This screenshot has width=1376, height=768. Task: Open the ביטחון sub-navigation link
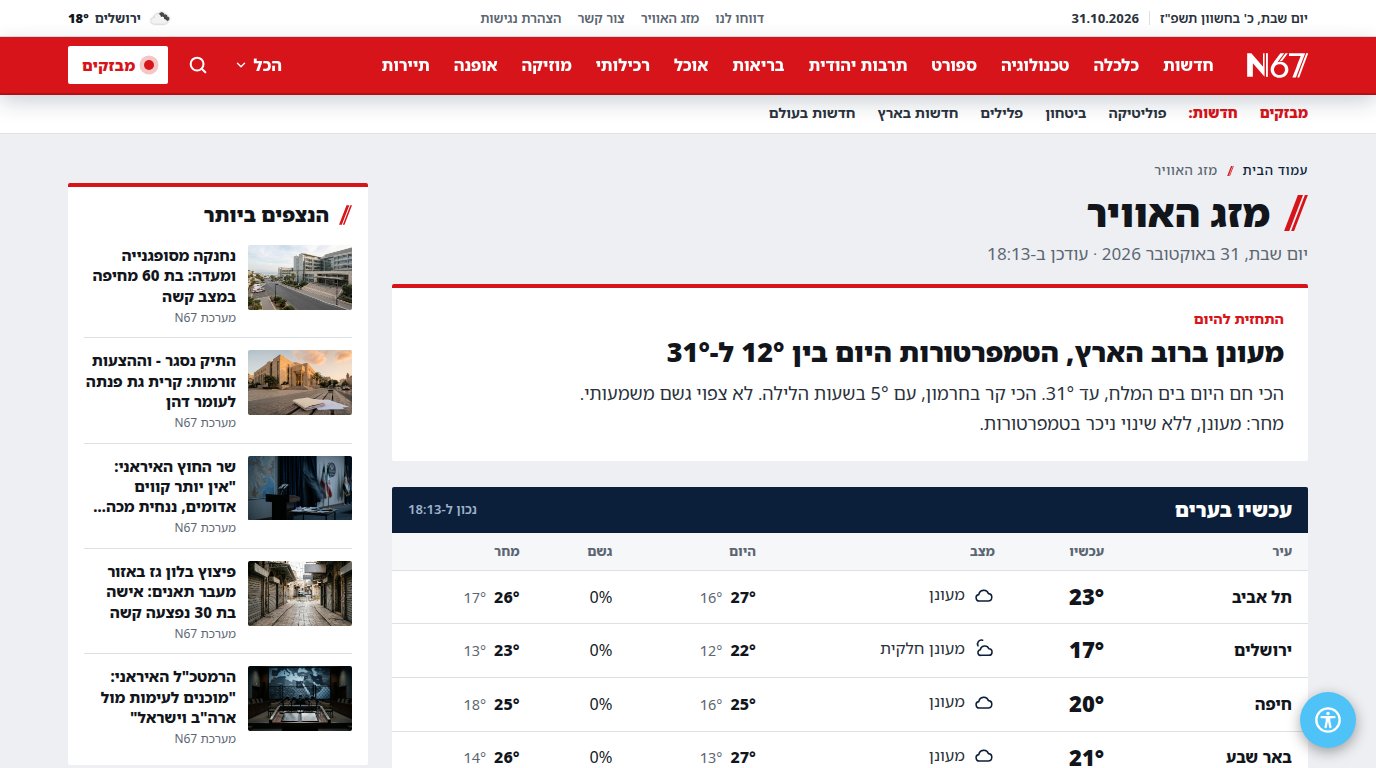[1066, 113]
